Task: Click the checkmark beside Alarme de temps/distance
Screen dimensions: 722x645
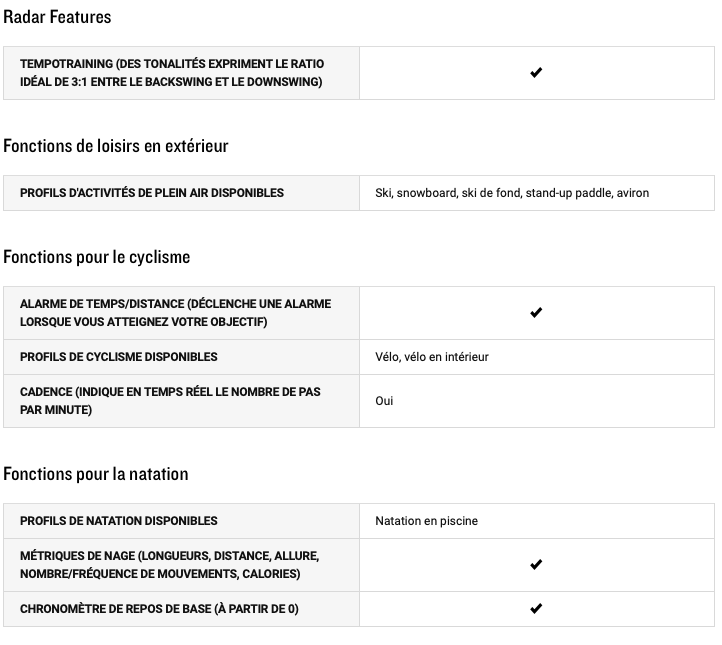Action: point(536,313)
